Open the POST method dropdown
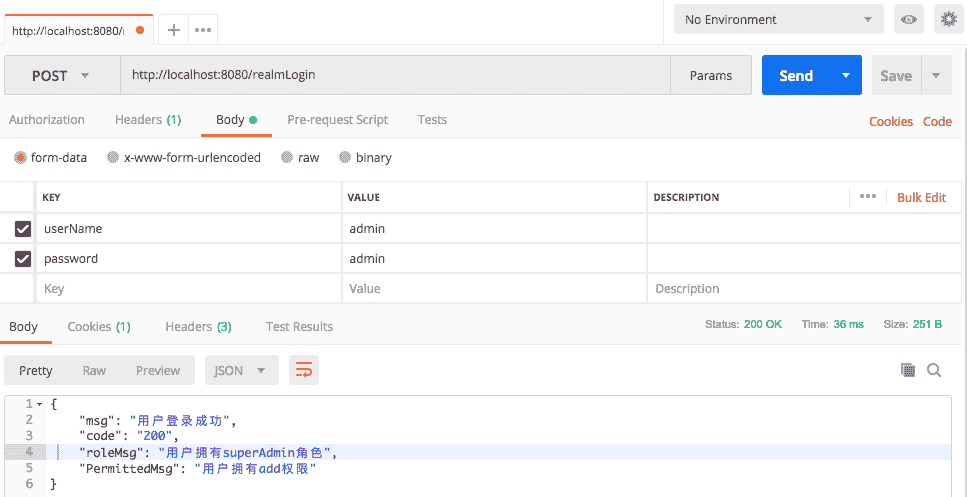Image resolution: width=967 pixels, height=497 pixels. [x=61, y=76]
